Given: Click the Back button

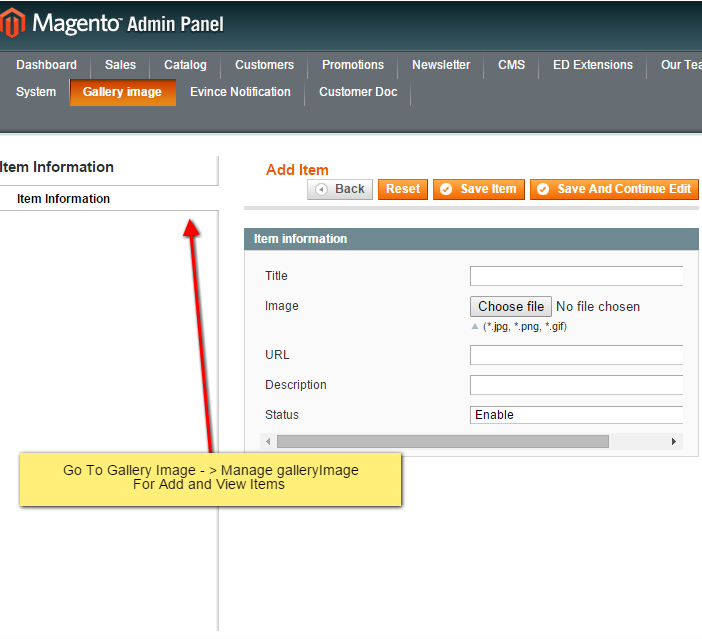Looking at the screenshot, I should (340, 189).
